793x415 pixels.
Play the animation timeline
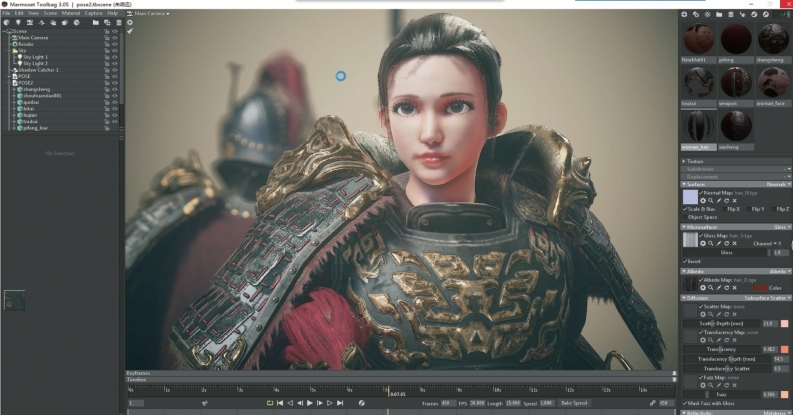click(310, 403)
